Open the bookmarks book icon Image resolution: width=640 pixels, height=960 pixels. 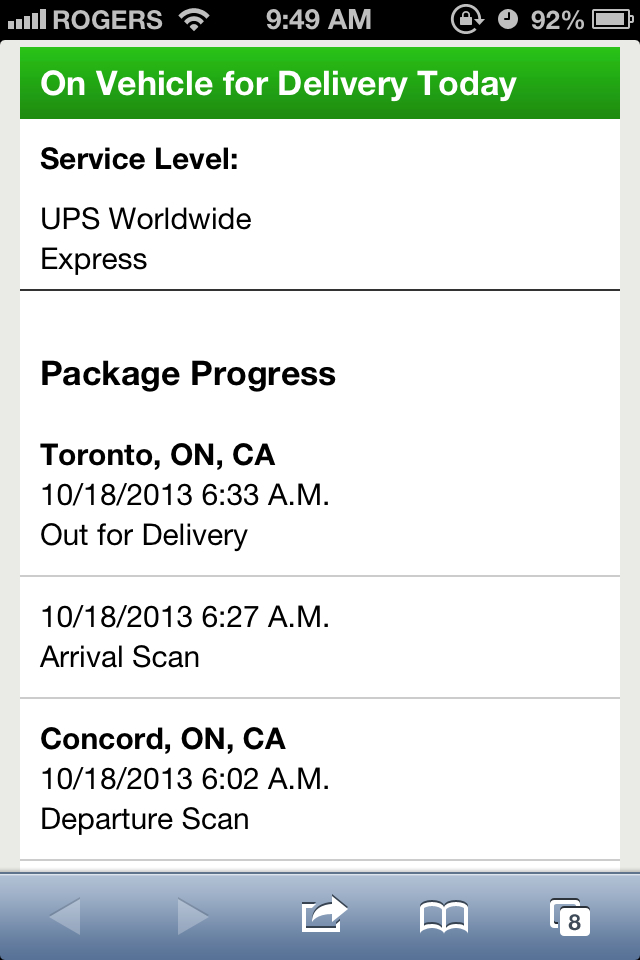[443, 917]
